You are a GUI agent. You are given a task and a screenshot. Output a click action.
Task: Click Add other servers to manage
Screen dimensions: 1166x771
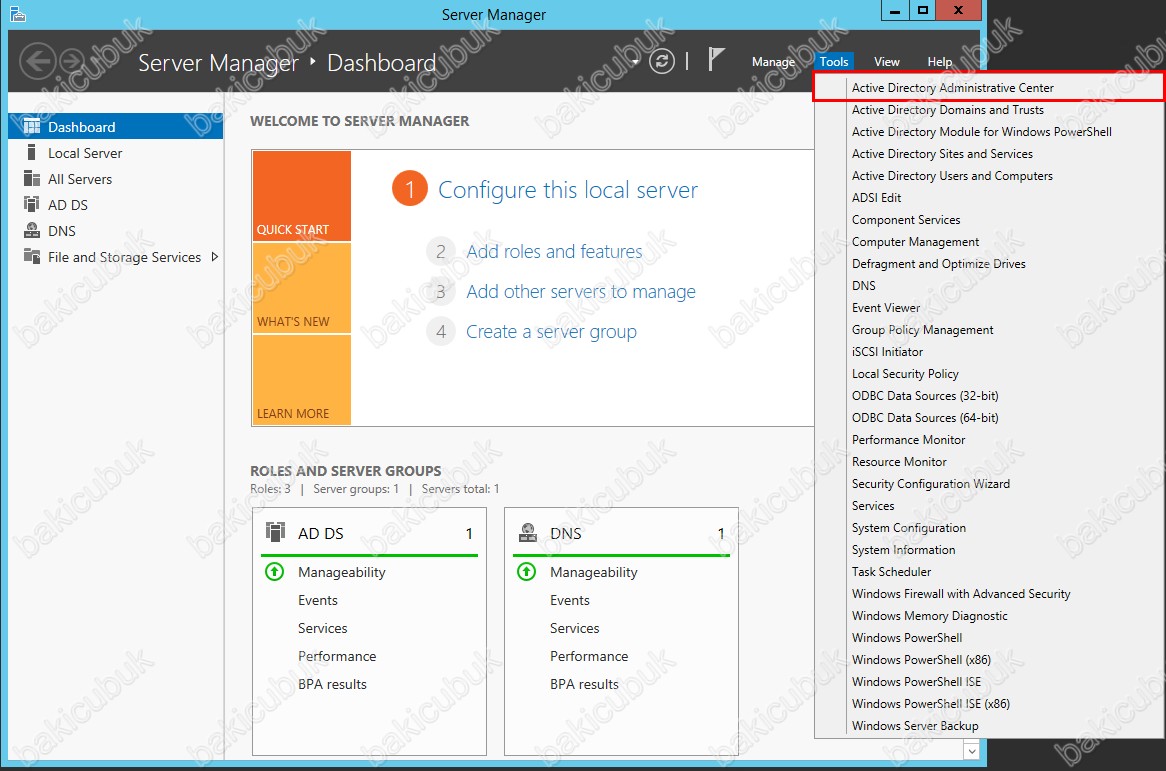[x=581, y=291]
